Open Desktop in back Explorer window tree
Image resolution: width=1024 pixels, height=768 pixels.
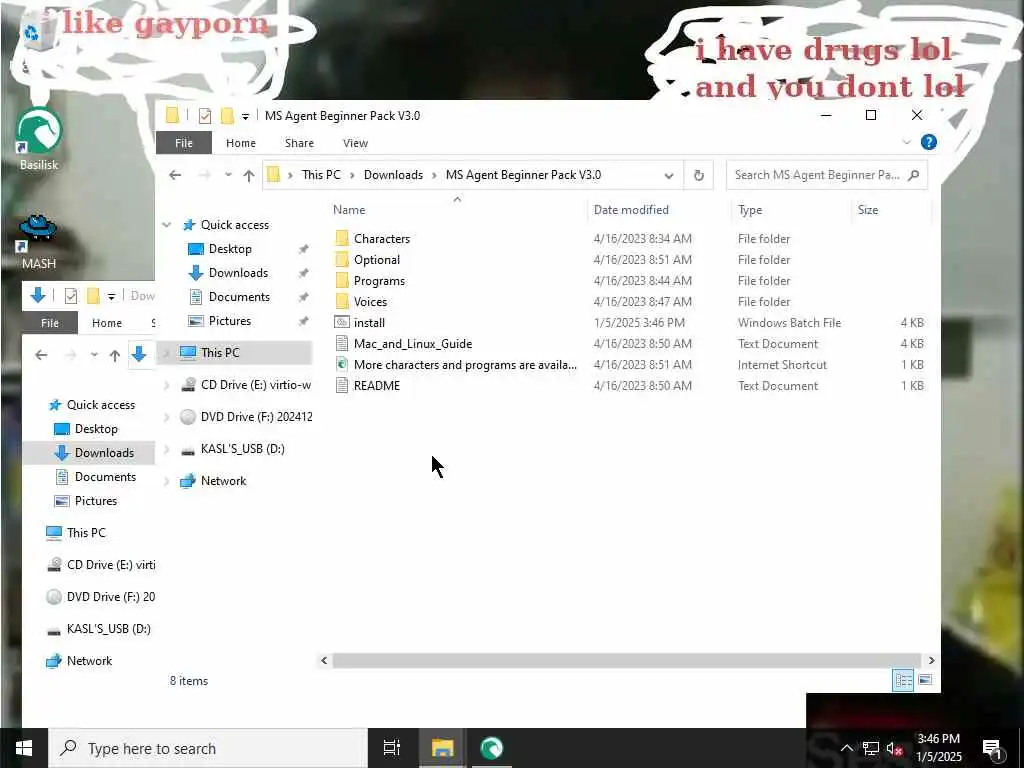(x=96, y=429)
